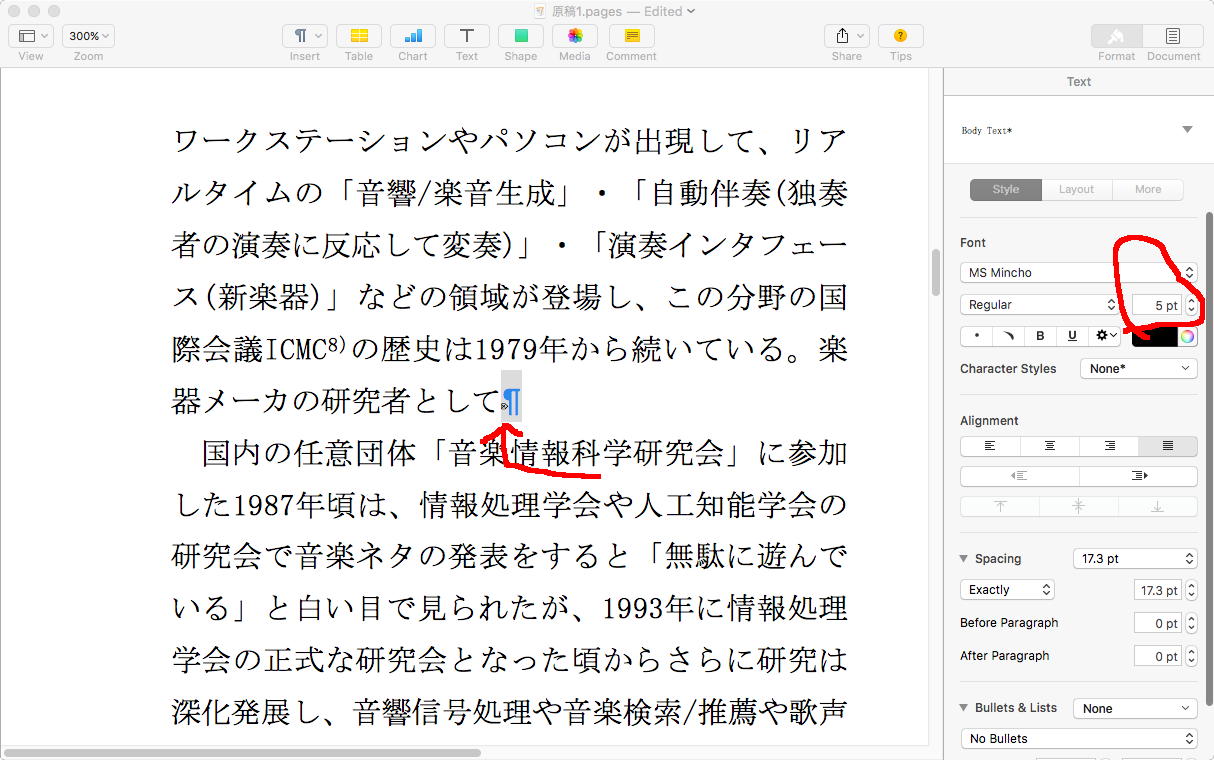
Task: Toggle bold formatting
Action: [x=1040, y=336]
